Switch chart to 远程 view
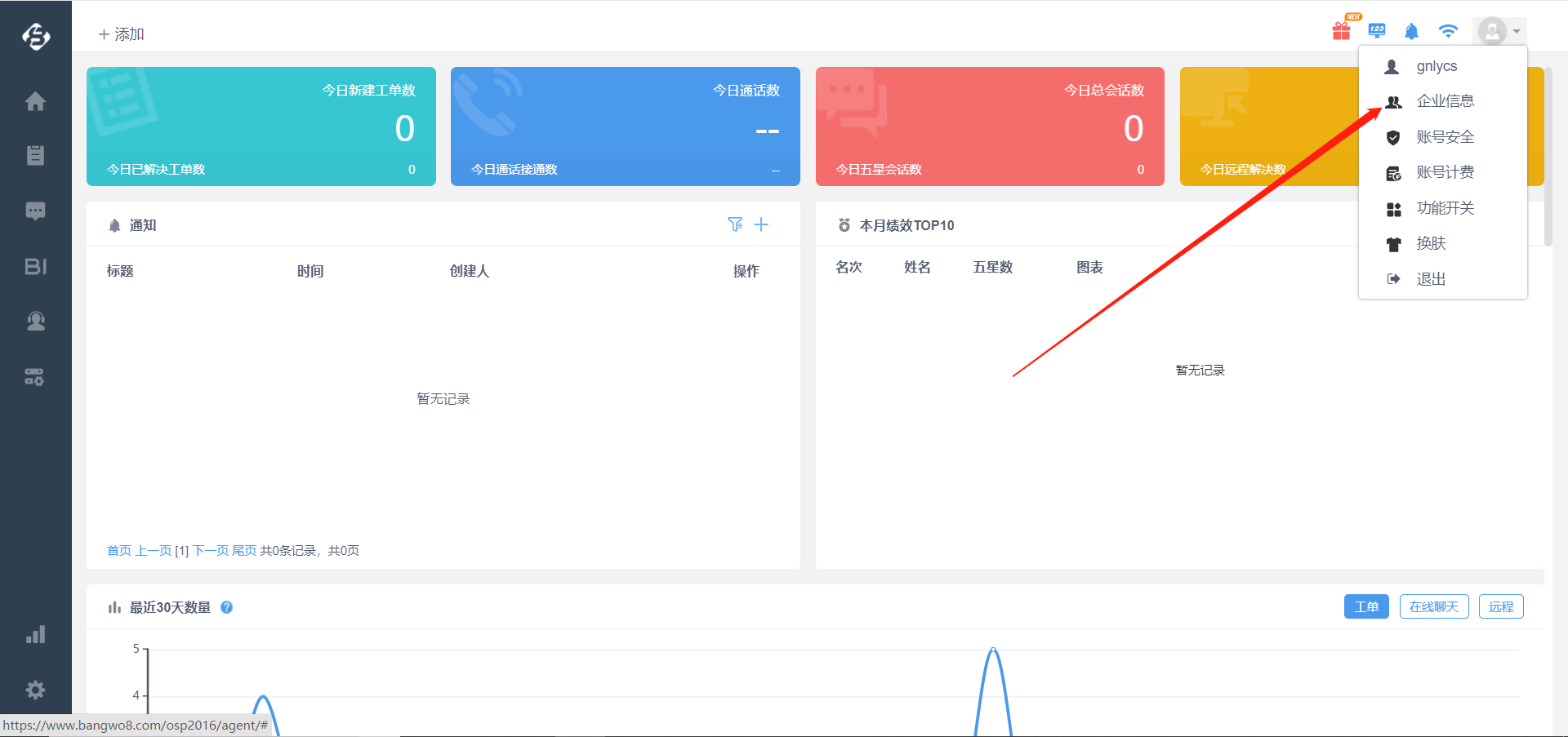Screen dimensions: 1568x737 click(1500, 606)
